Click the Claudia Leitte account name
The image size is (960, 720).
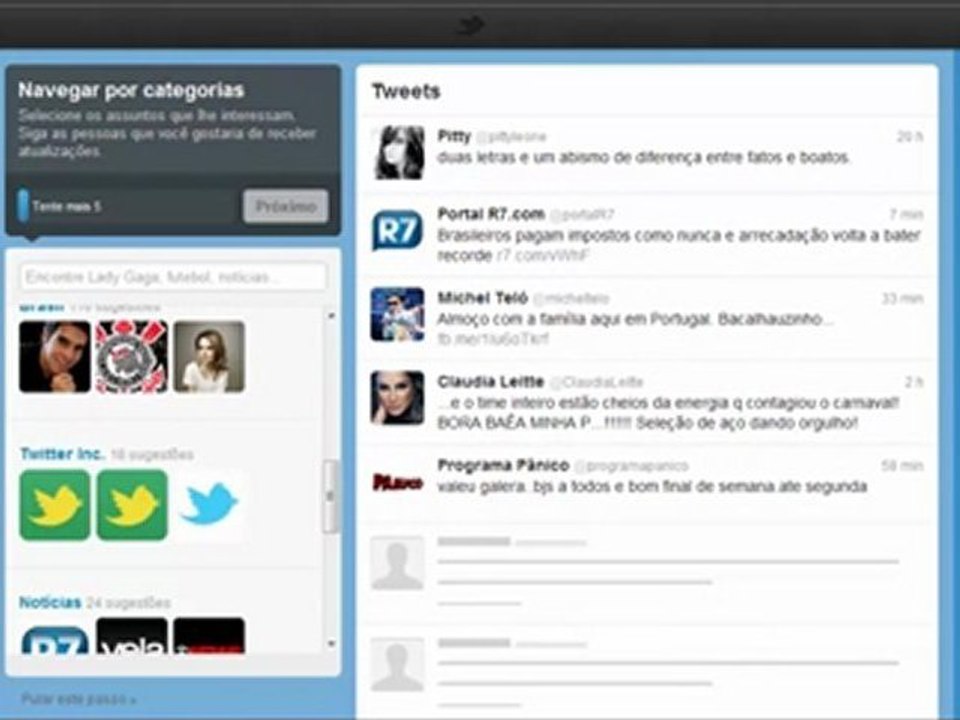coord(490,381)
